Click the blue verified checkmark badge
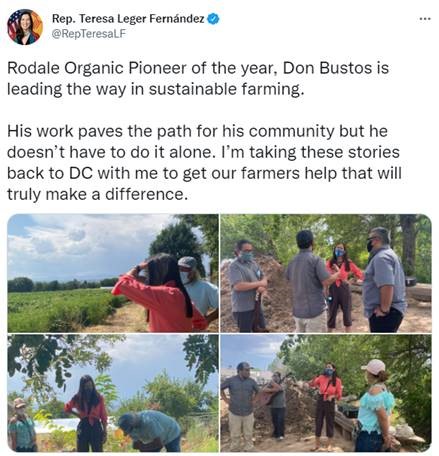439x456 pixels. (213, 19)
